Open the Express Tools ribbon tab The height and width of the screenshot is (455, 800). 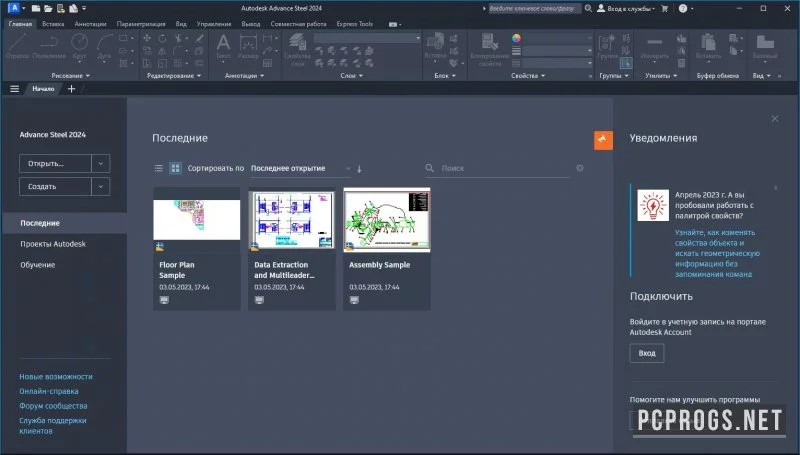coord(355,24)
